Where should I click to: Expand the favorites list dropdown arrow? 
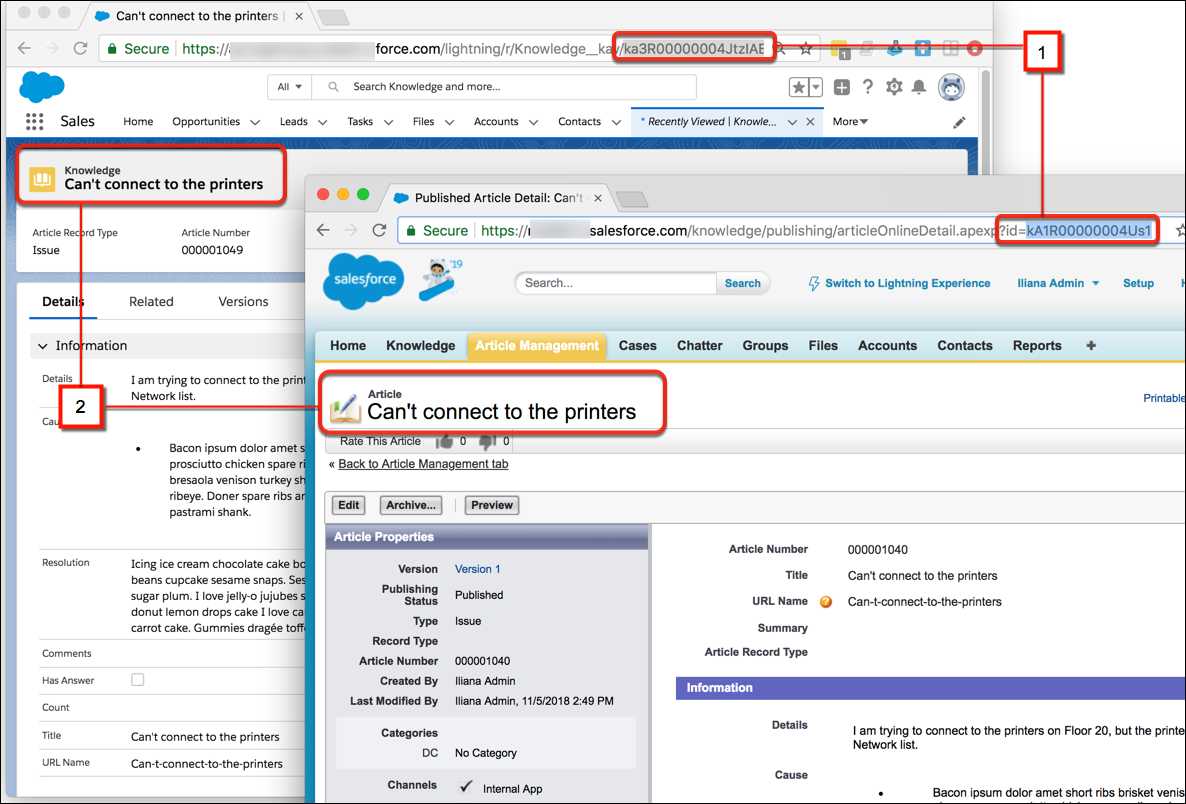(x=815, y=87)
